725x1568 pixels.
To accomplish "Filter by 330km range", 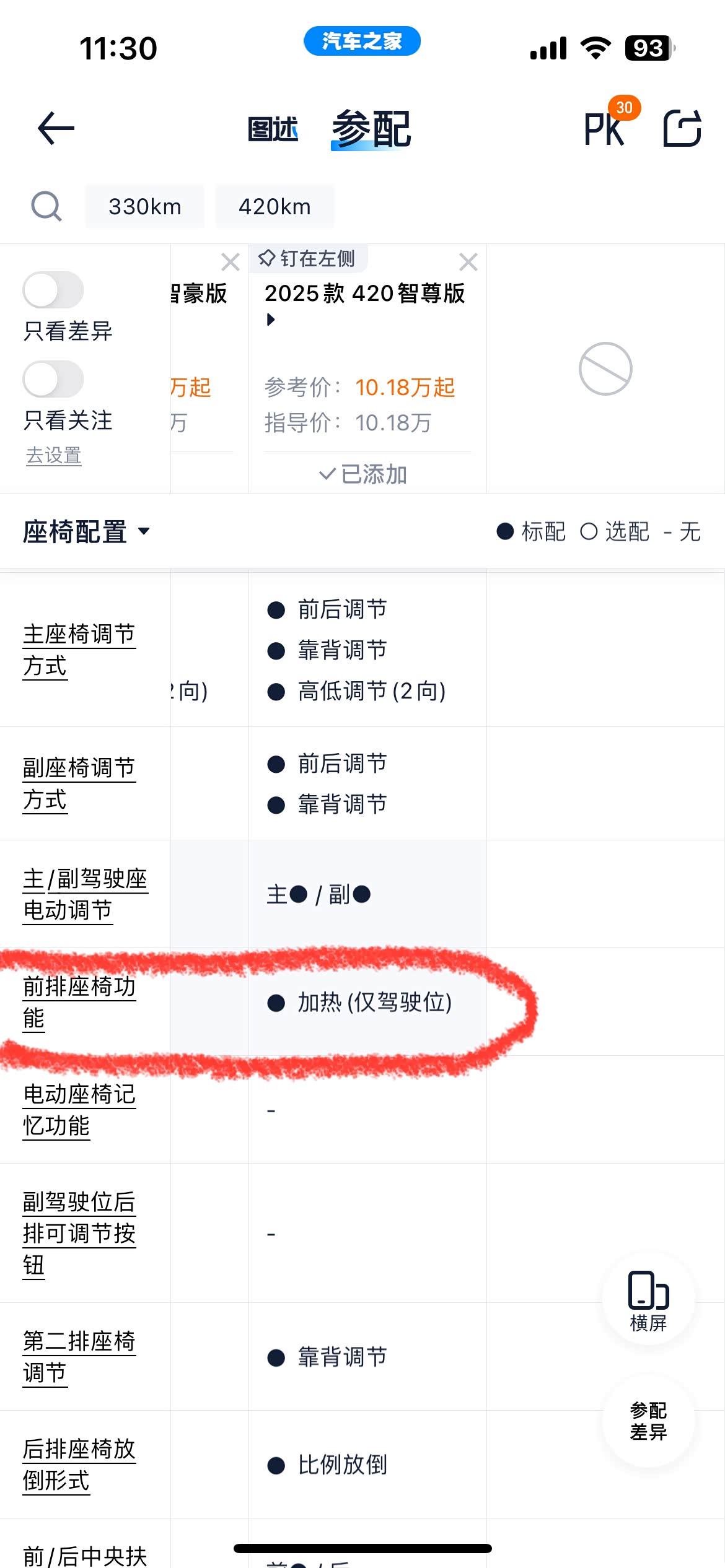I will (144, 206).
